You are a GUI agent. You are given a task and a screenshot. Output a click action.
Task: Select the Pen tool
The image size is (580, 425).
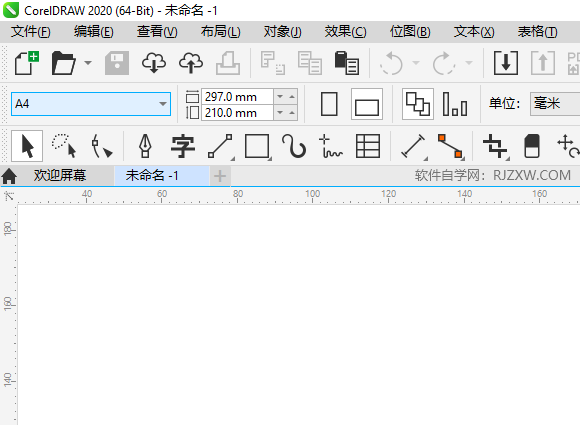[x=145, y=146]
